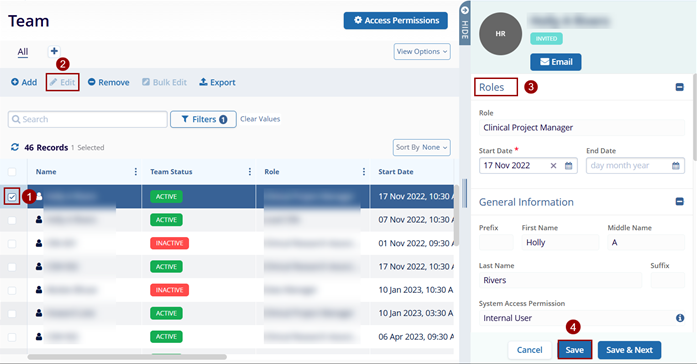Click ACTIVE badge in 07 Nov 2022 row
This screenshot has width=697, height=364.
point(166,220)
